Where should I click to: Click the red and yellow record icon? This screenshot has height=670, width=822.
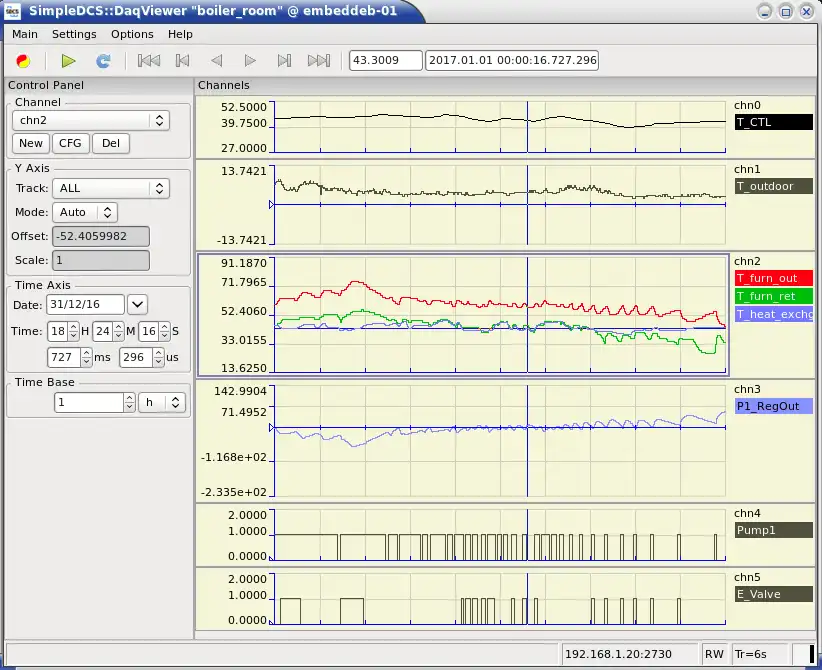point(24,61)
